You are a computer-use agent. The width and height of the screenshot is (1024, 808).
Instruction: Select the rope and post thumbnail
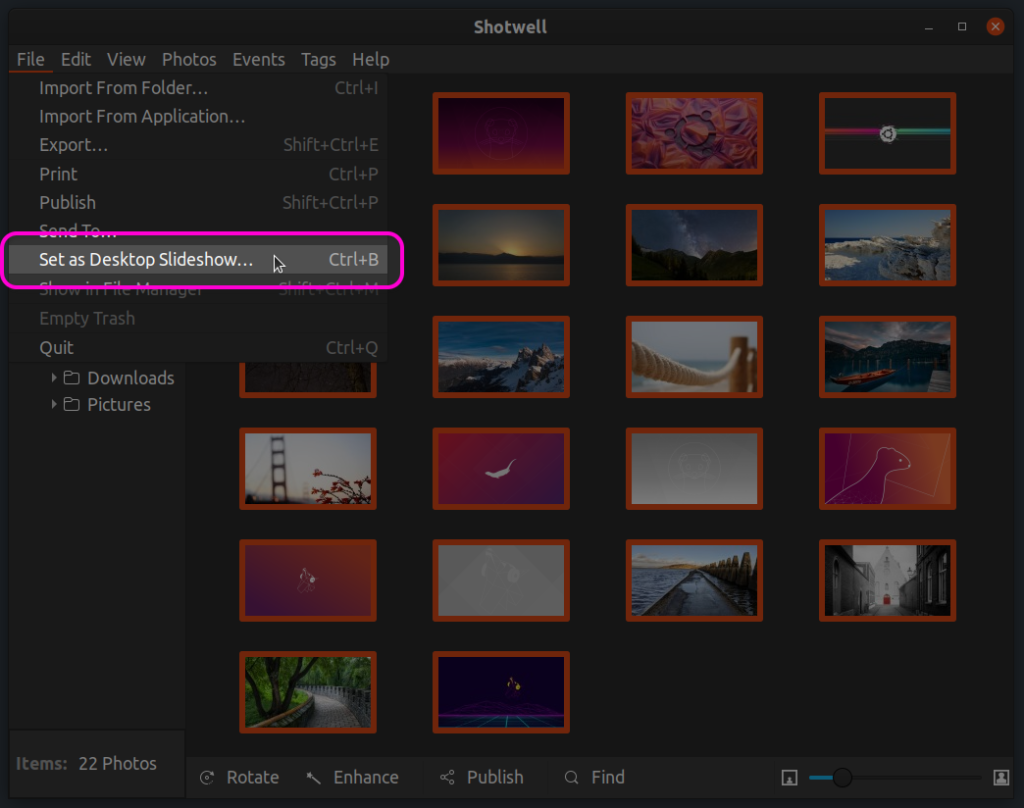pos(694,357)
